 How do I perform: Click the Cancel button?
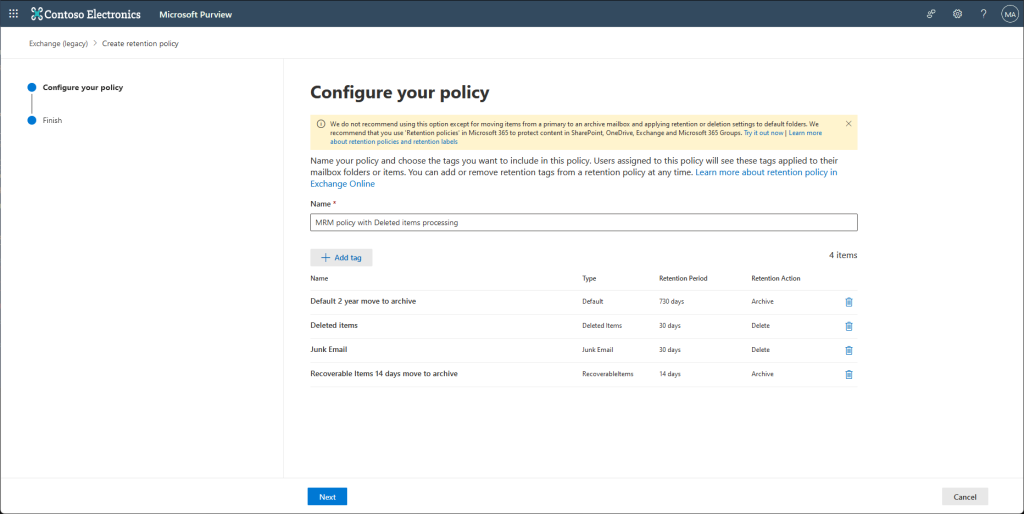tap(965, 496)
